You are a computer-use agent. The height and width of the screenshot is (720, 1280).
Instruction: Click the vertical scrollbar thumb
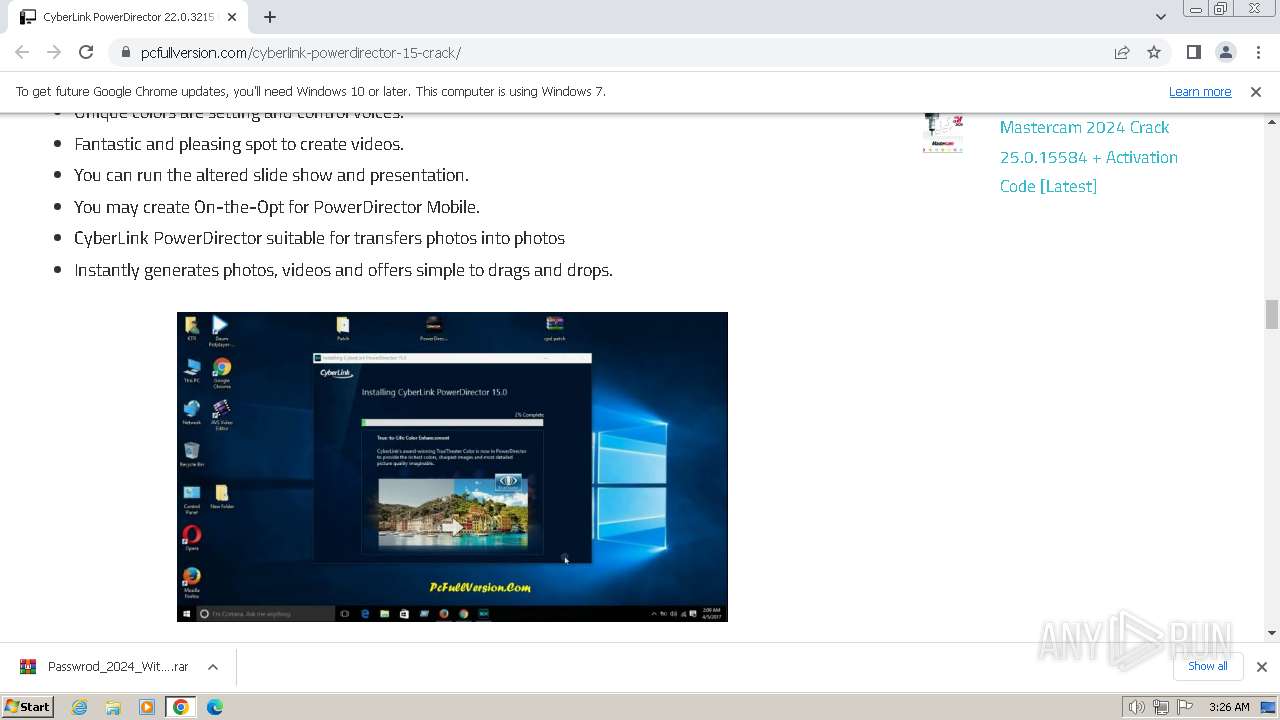1272,314
